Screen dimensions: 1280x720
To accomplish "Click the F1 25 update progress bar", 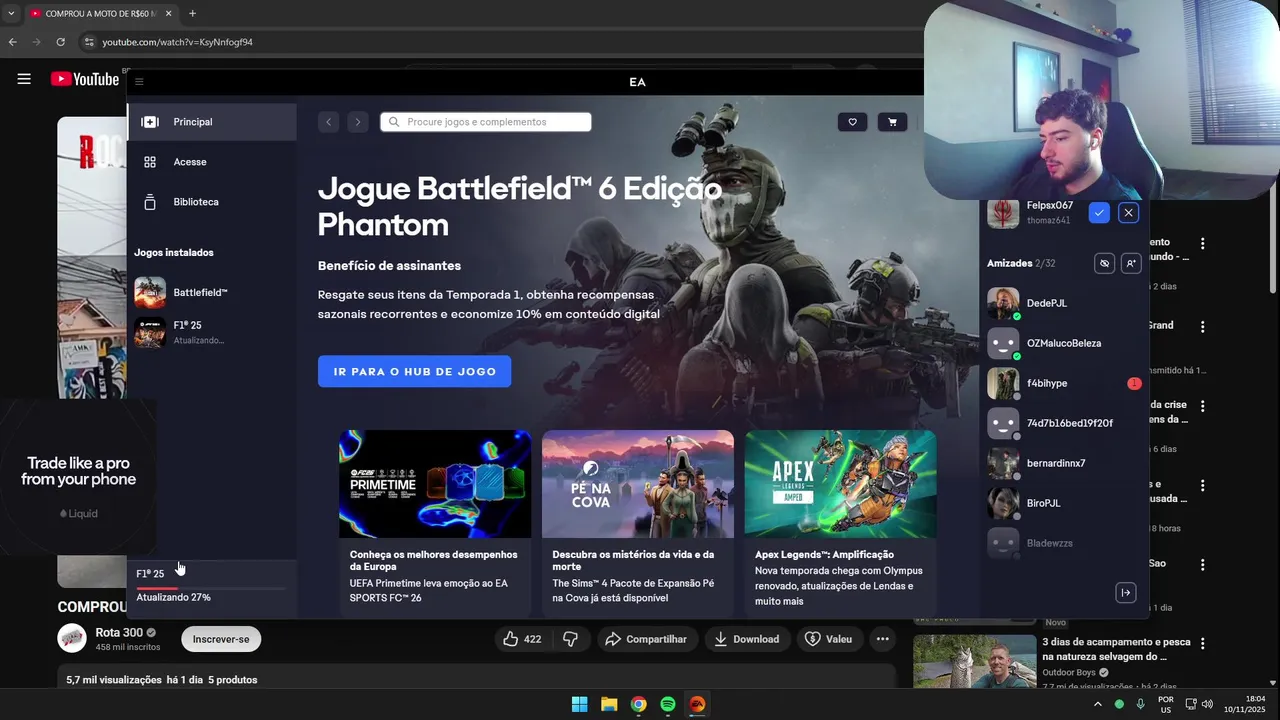I will click(211, 588).
